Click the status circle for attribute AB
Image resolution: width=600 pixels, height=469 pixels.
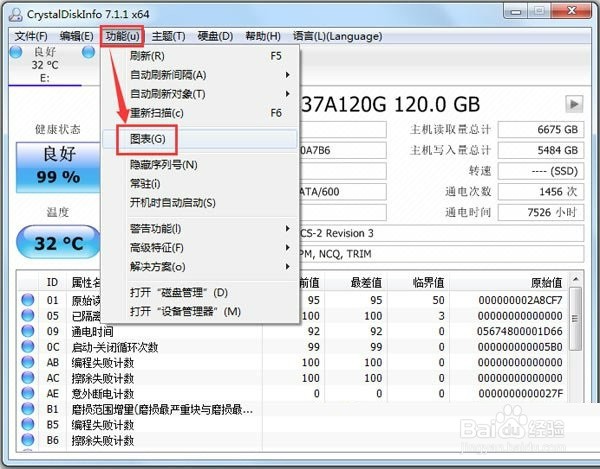[x=28, y=362]
